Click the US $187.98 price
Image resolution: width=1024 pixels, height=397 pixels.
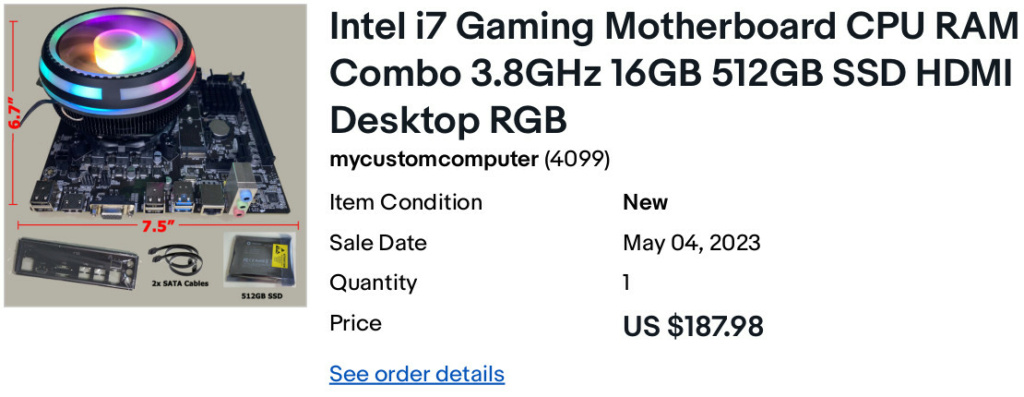coord(693,326)
